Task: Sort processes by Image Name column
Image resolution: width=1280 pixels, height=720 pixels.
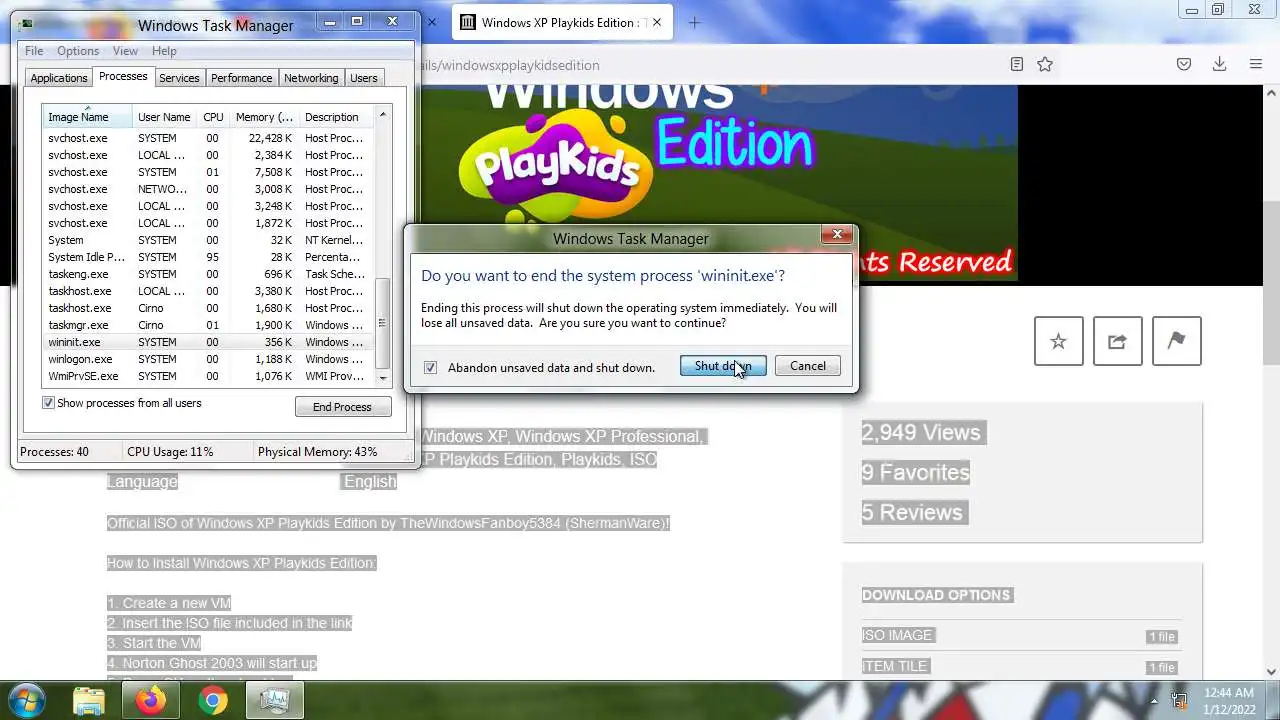Action: click(88, 117)
